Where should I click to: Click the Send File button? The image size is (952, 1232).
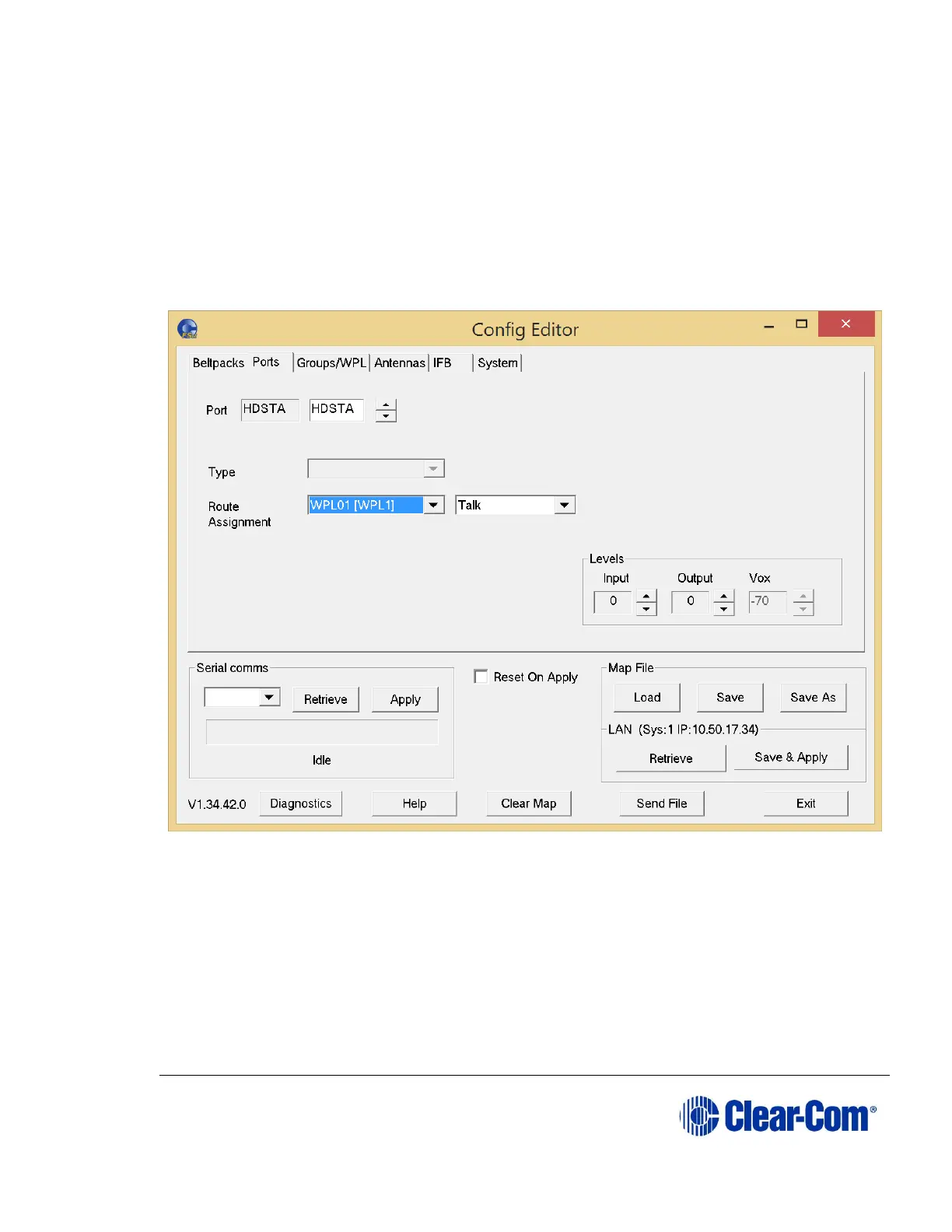tap(662, 803)
